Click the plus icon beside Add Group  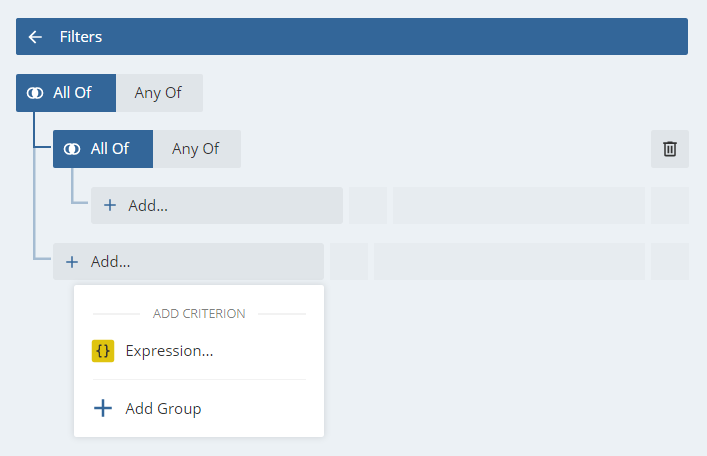[102, 408]
